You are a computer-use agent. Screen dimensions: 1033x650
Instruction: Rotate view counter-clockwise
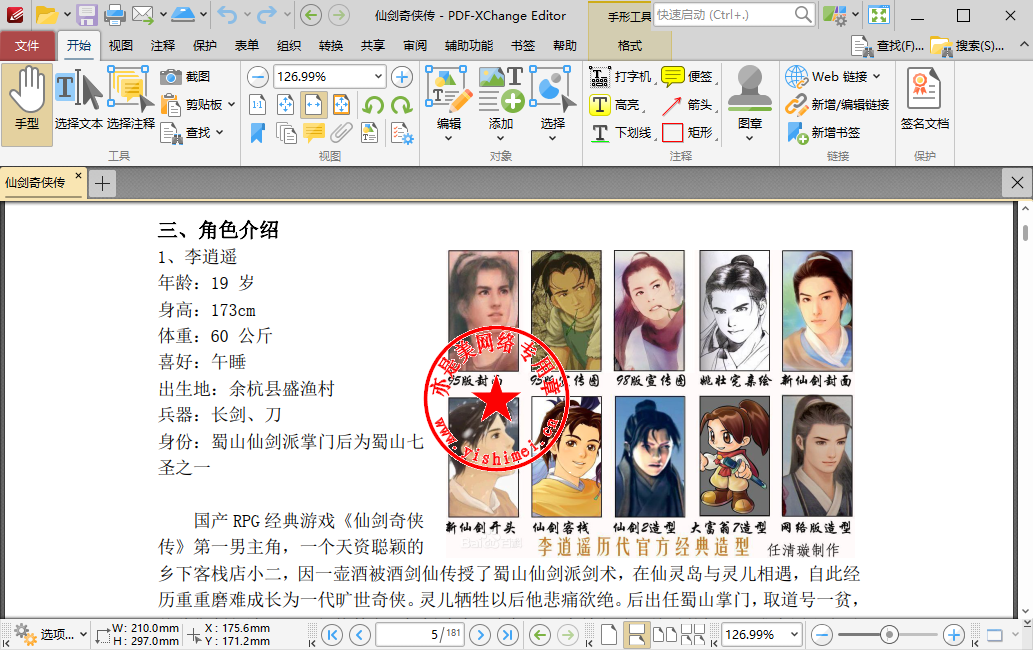pos(374,105)
